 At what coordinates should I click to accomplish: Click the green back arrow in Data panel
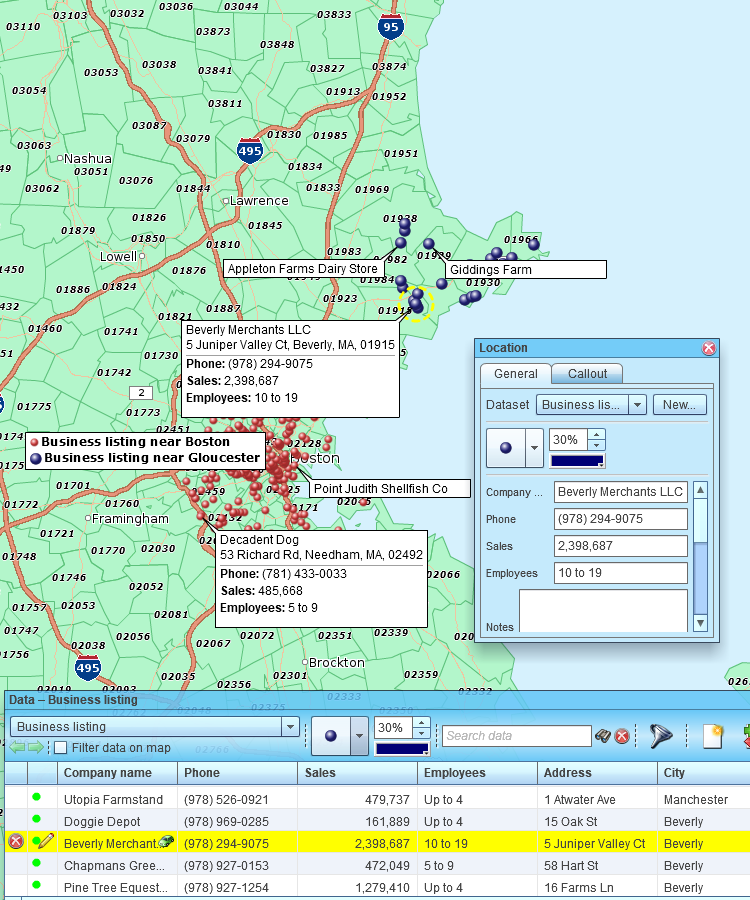click(x=18, y=748)
